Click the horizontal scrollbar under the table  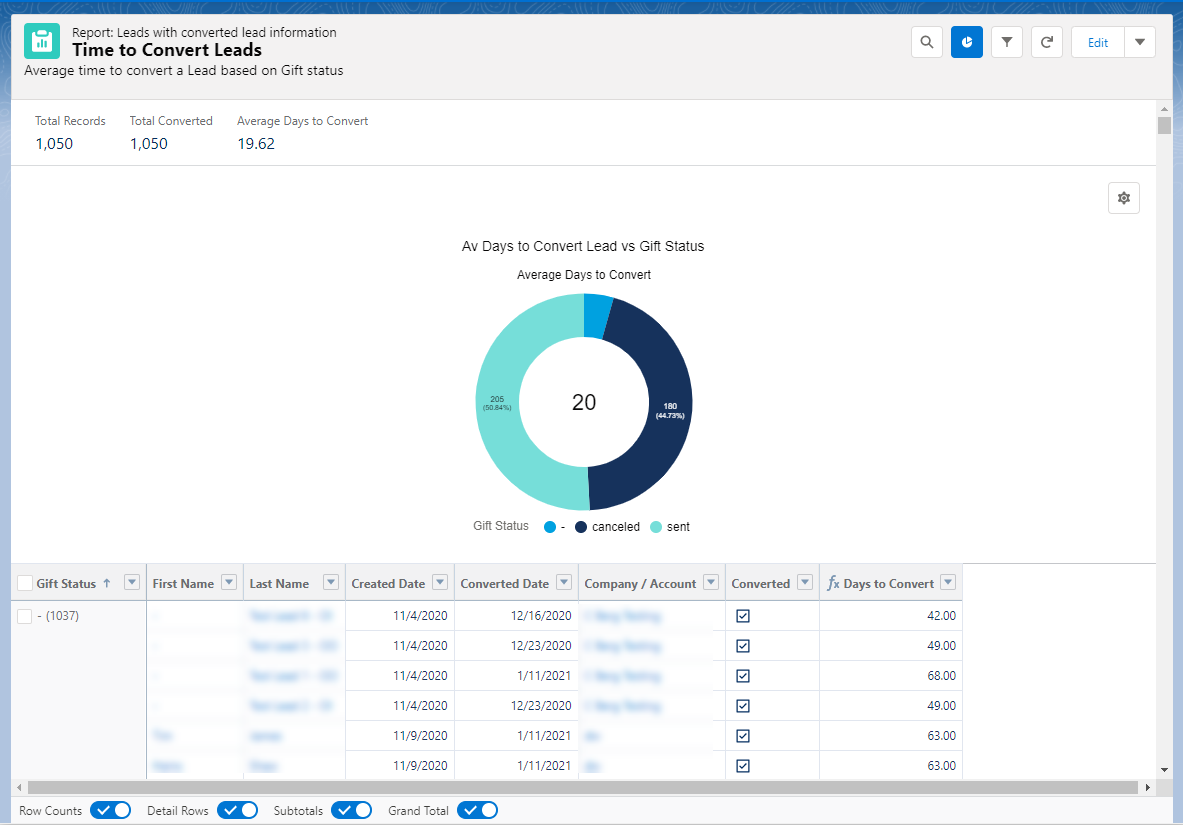[x=580, y=787]
